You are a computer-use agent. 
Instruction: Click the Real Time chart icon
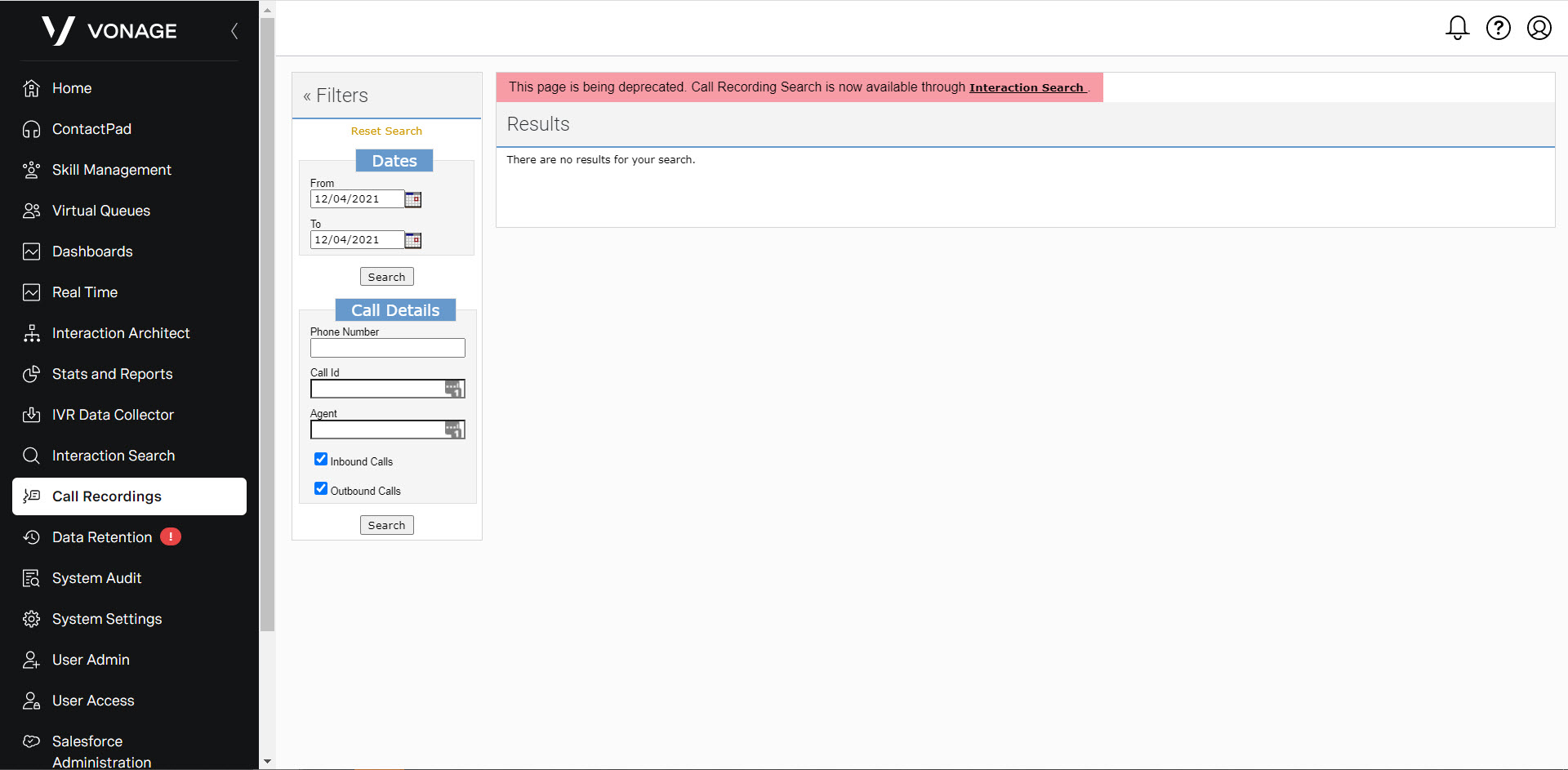pyautogui.click(x=31, y=292)
